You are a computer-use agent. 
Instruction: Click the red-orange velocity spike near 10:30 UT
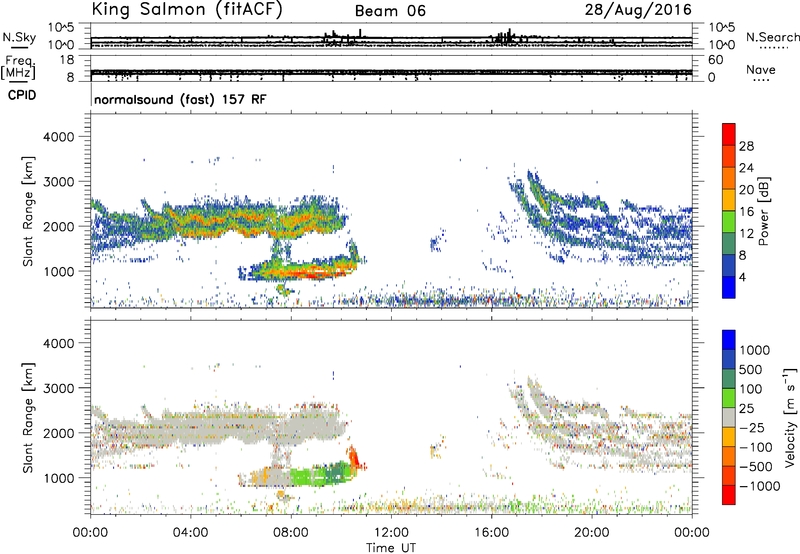353,458
